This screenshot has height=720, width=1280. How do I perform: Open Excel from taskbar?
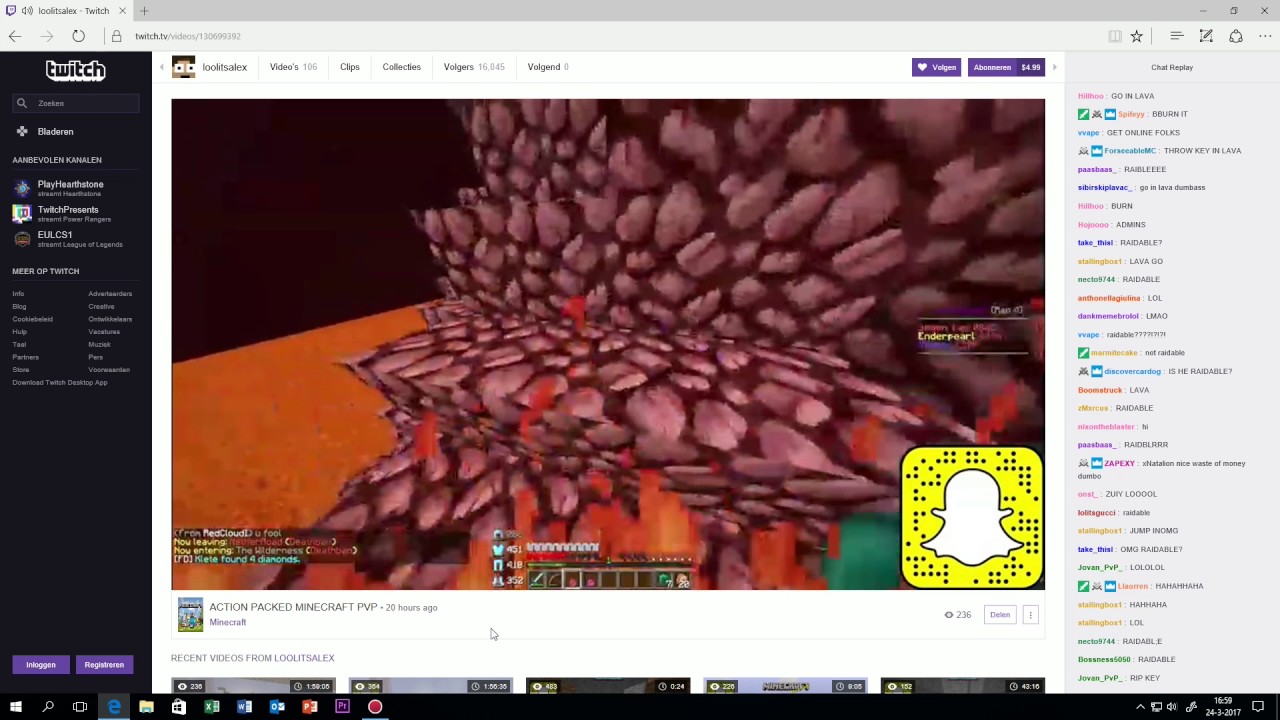click(x=212, y=707)
